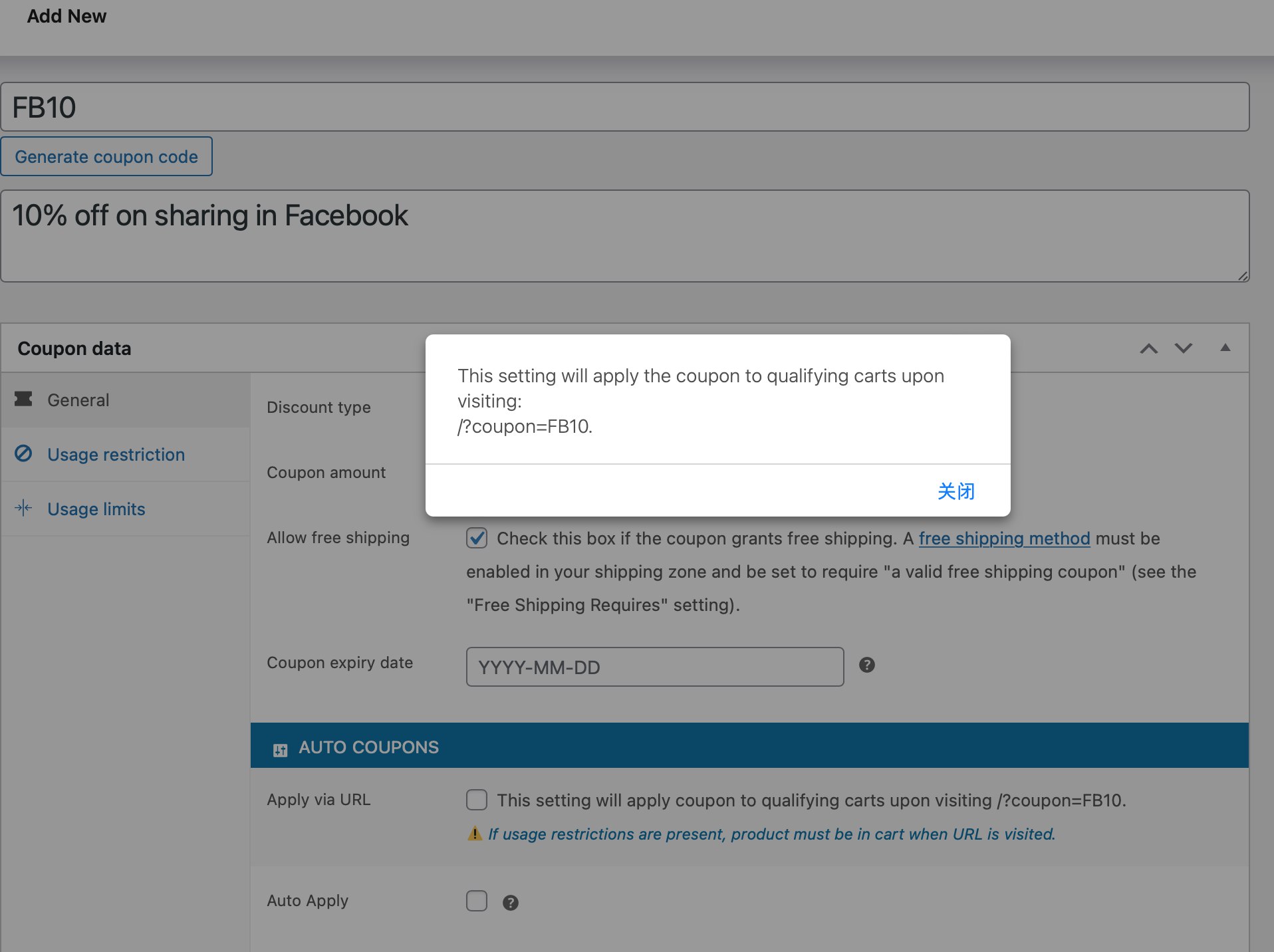Image resolution: width=1274 pixels, height=952 pixels.
Task: Click the description textarea resize handle
Action: pos(1242,275)
